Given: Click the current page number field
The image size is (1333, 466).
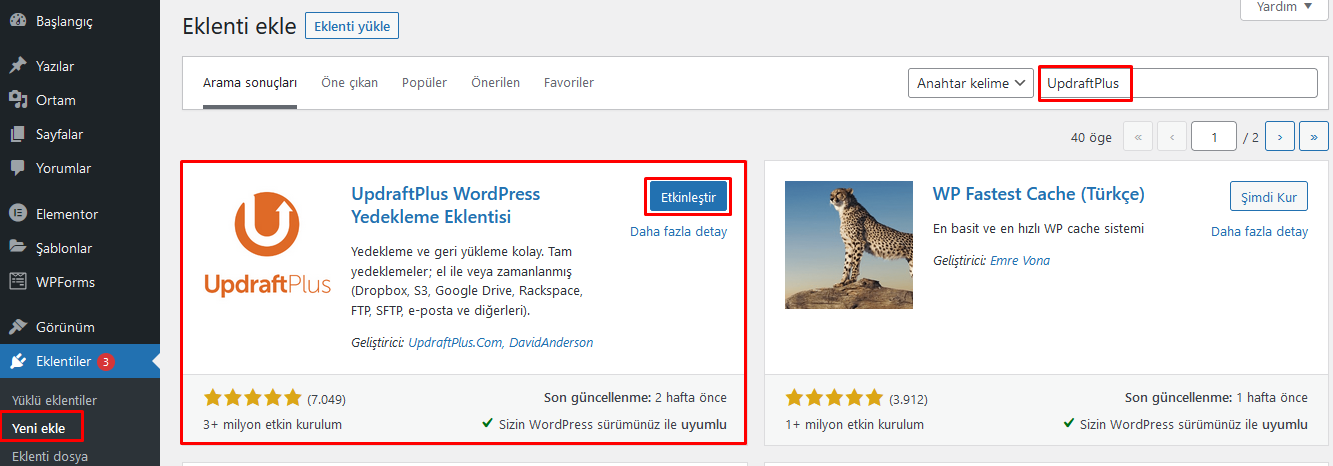Looking at the screenshot, I should tap(1214, 137).
